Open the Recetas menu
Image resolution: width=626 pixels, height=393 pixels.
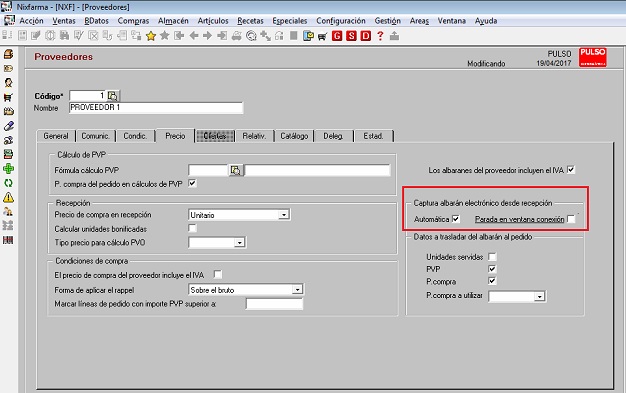(250, 21)
